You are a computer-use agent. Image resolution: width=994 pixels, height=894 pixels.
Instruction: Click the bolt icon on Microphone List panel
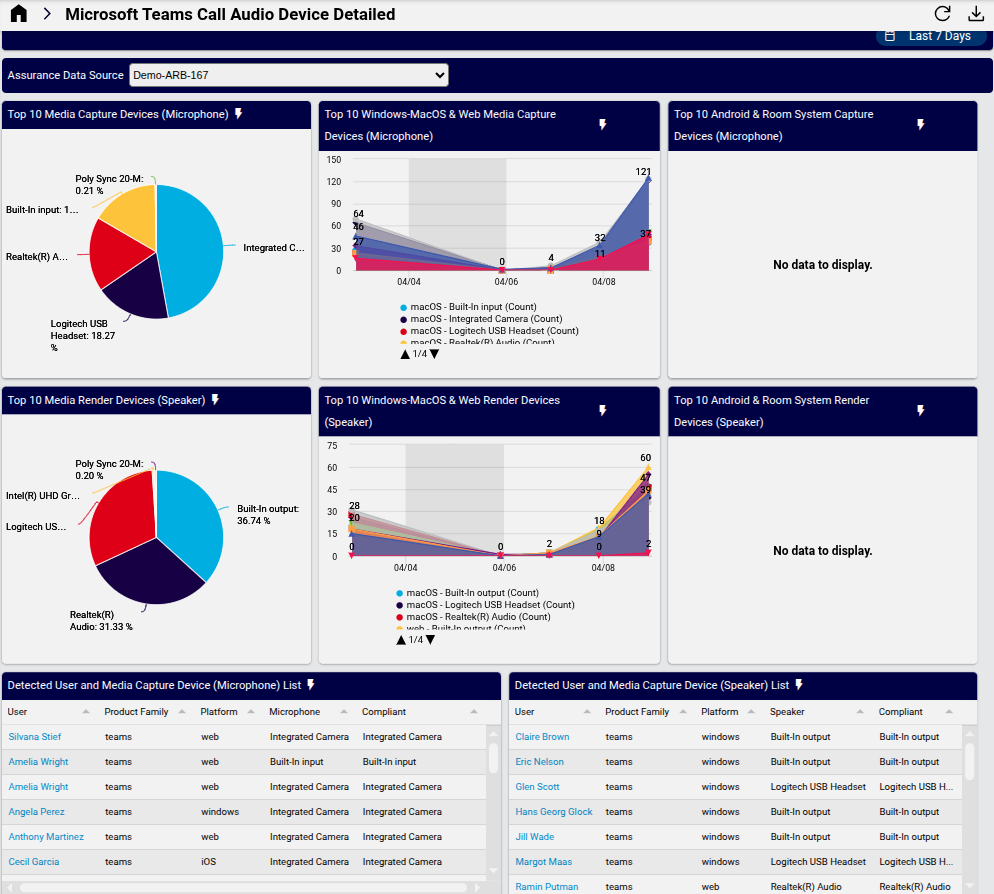[311, 684]
